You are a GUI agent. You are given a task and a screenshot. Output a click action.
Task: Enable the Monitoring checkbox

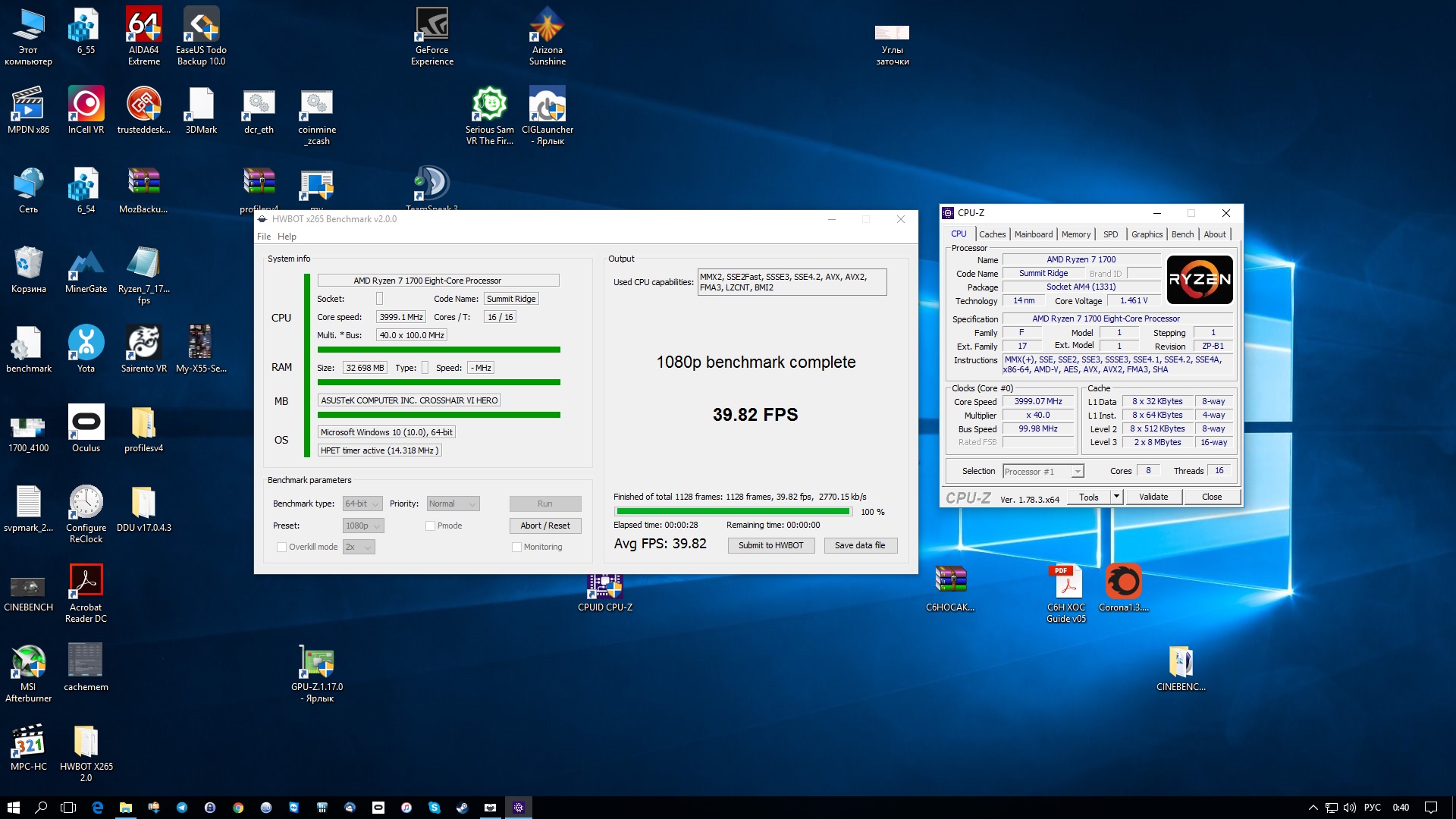pyautogui.click(x=516, y=547)
